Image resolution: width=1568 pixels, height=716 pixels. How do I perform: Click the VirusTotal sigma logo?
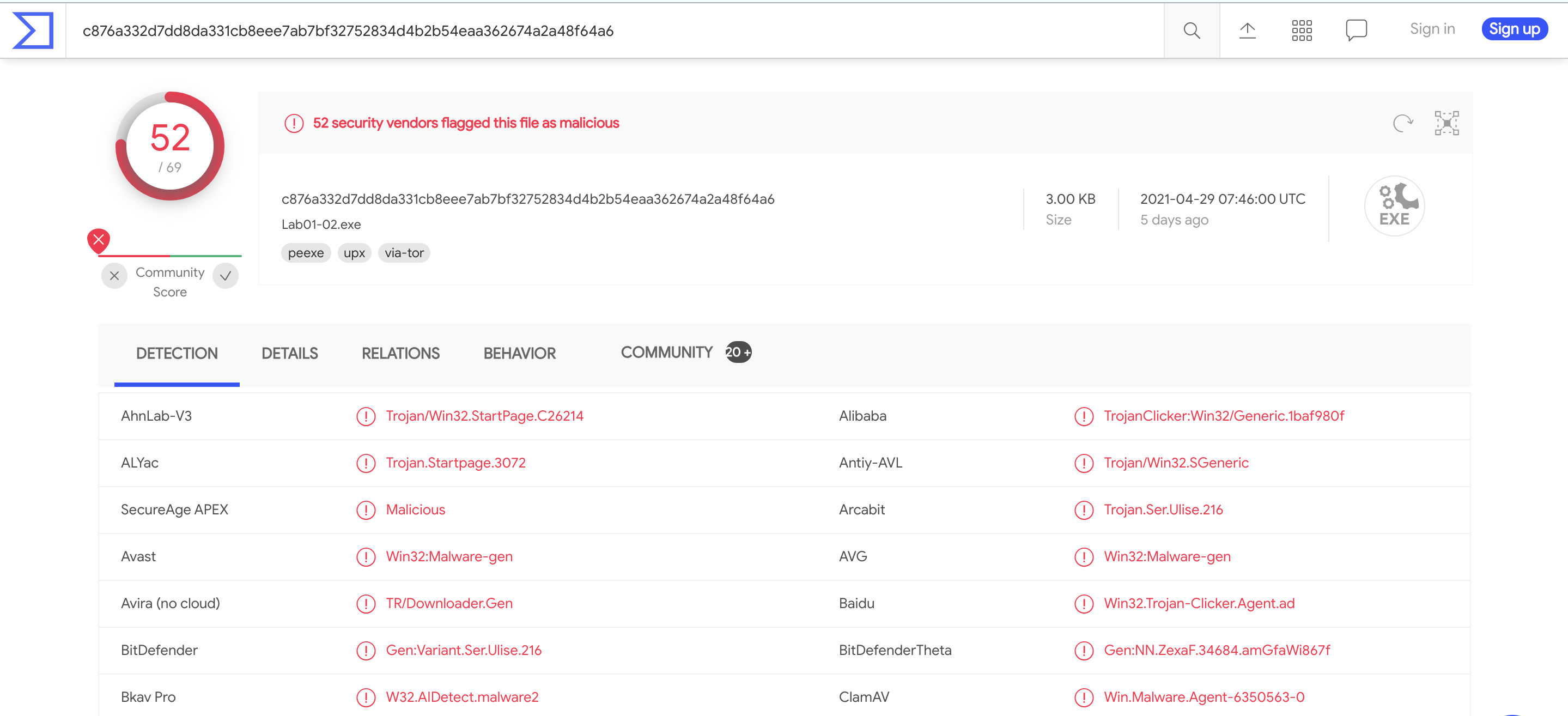click(33, 31)
